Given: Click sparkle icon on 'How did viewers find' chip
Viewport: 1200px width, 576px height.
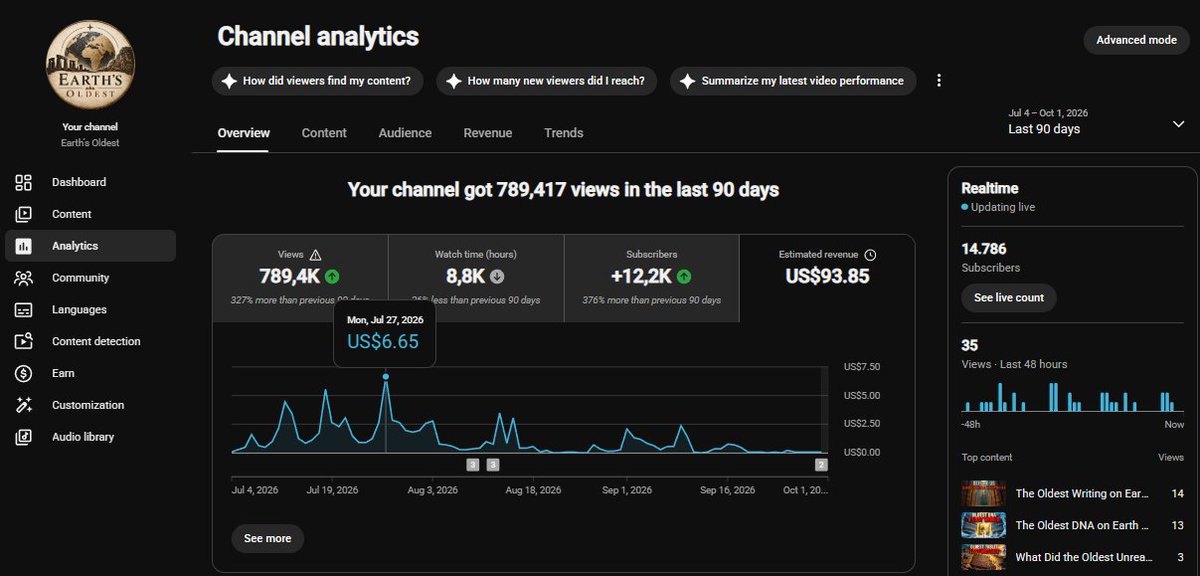Looking at the screenshot, I should coord(229,81).
